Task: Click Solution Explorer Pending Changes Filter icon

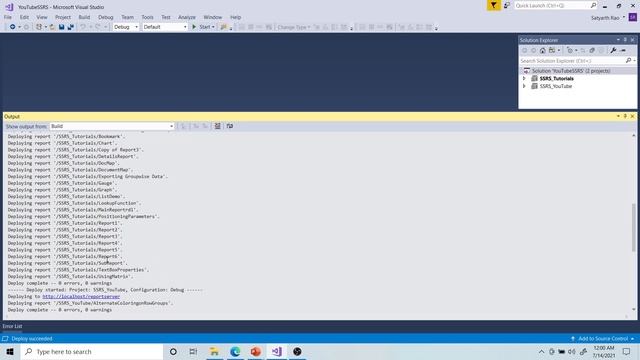Action: 570,50
